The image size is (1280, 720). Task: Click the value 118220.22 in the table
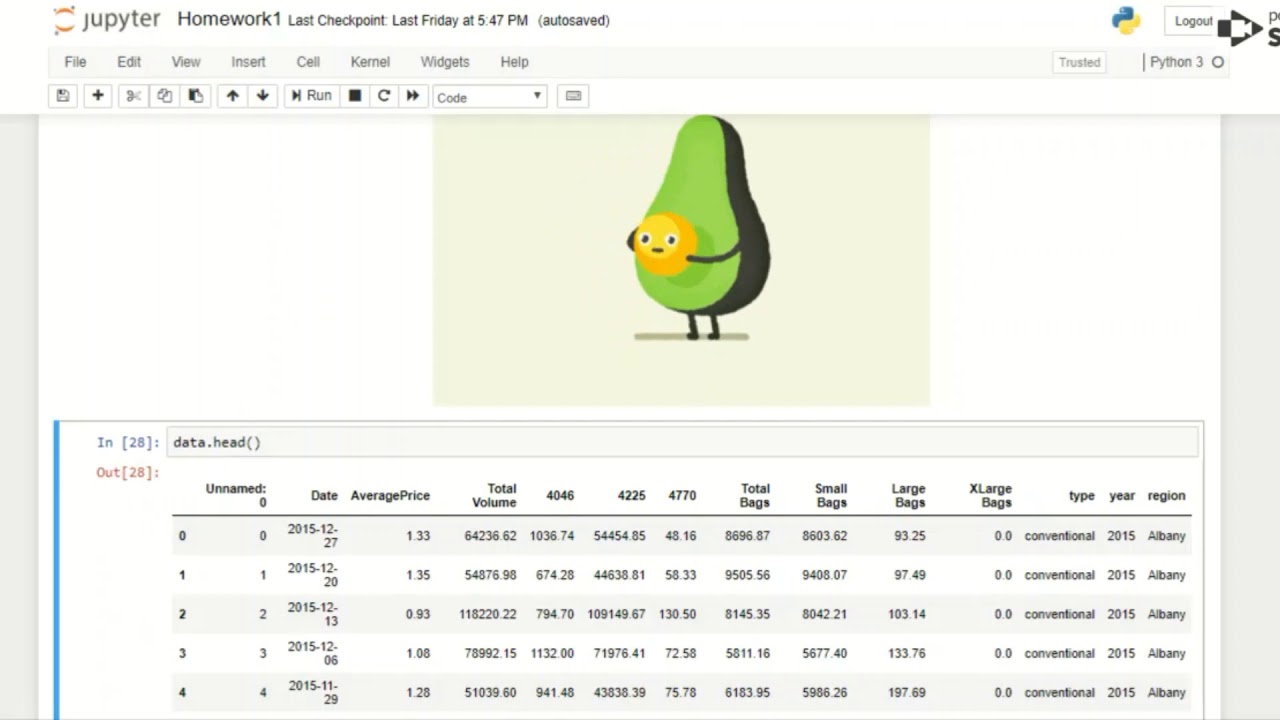pyautogui.click(x=488, y=614)
